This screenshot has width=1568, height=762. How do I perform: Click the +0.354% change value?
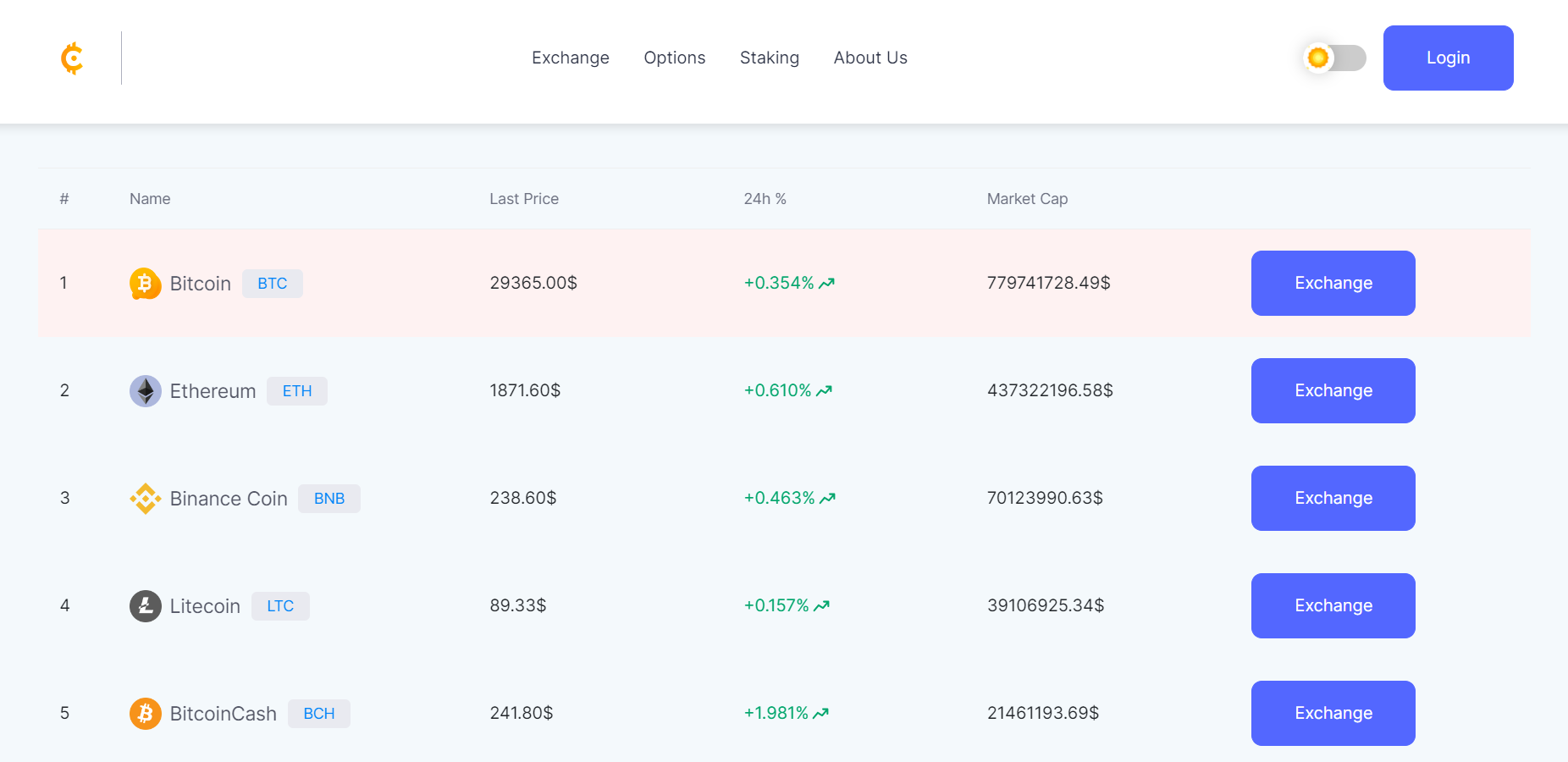[779, 283]
